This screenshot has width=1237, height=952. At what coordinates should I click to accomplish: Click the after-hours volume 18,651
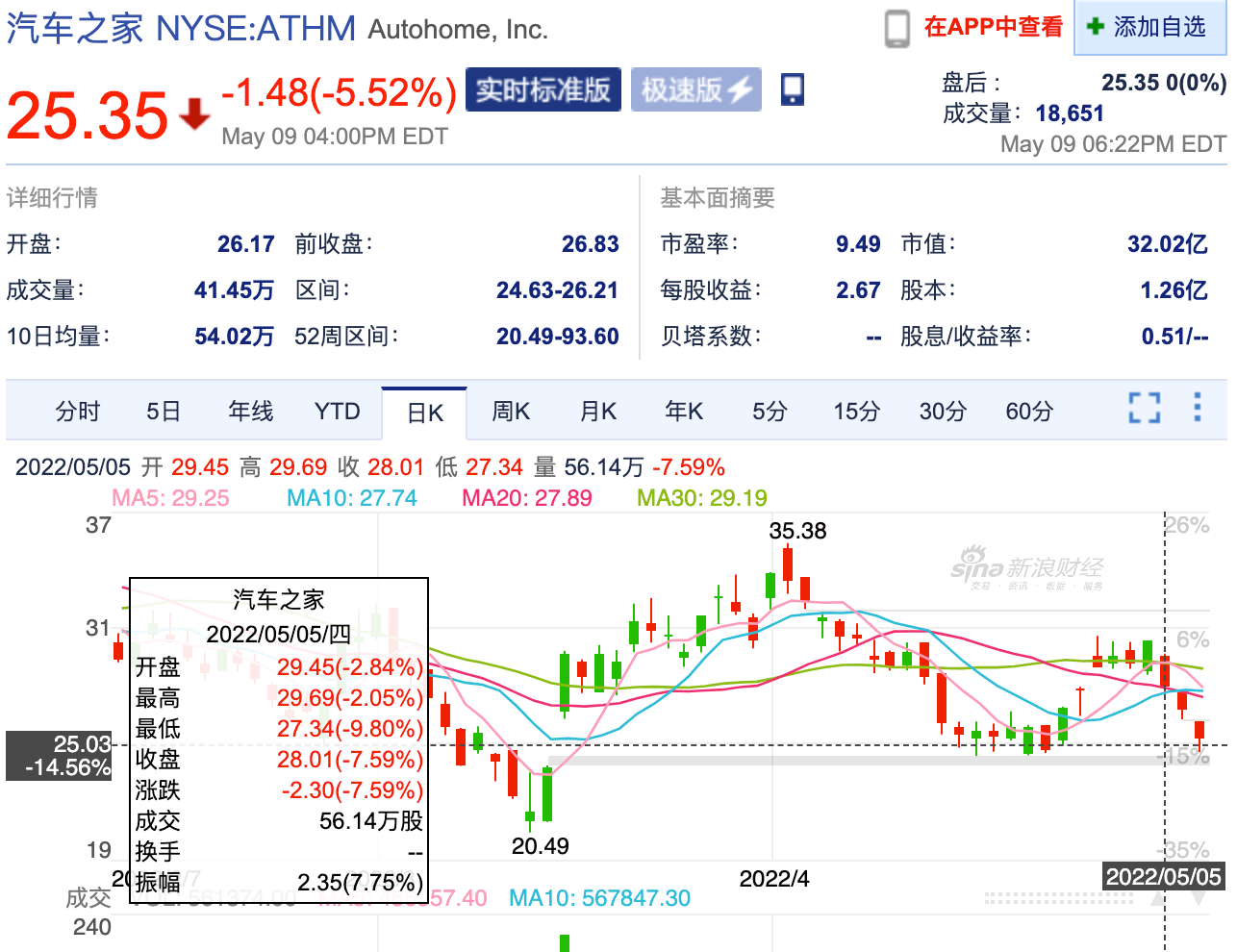tap(1070, 113)
